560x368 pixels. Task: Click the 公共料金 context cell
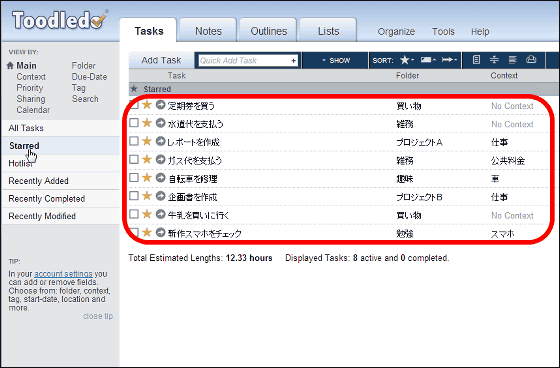click(x=508, y=161)
